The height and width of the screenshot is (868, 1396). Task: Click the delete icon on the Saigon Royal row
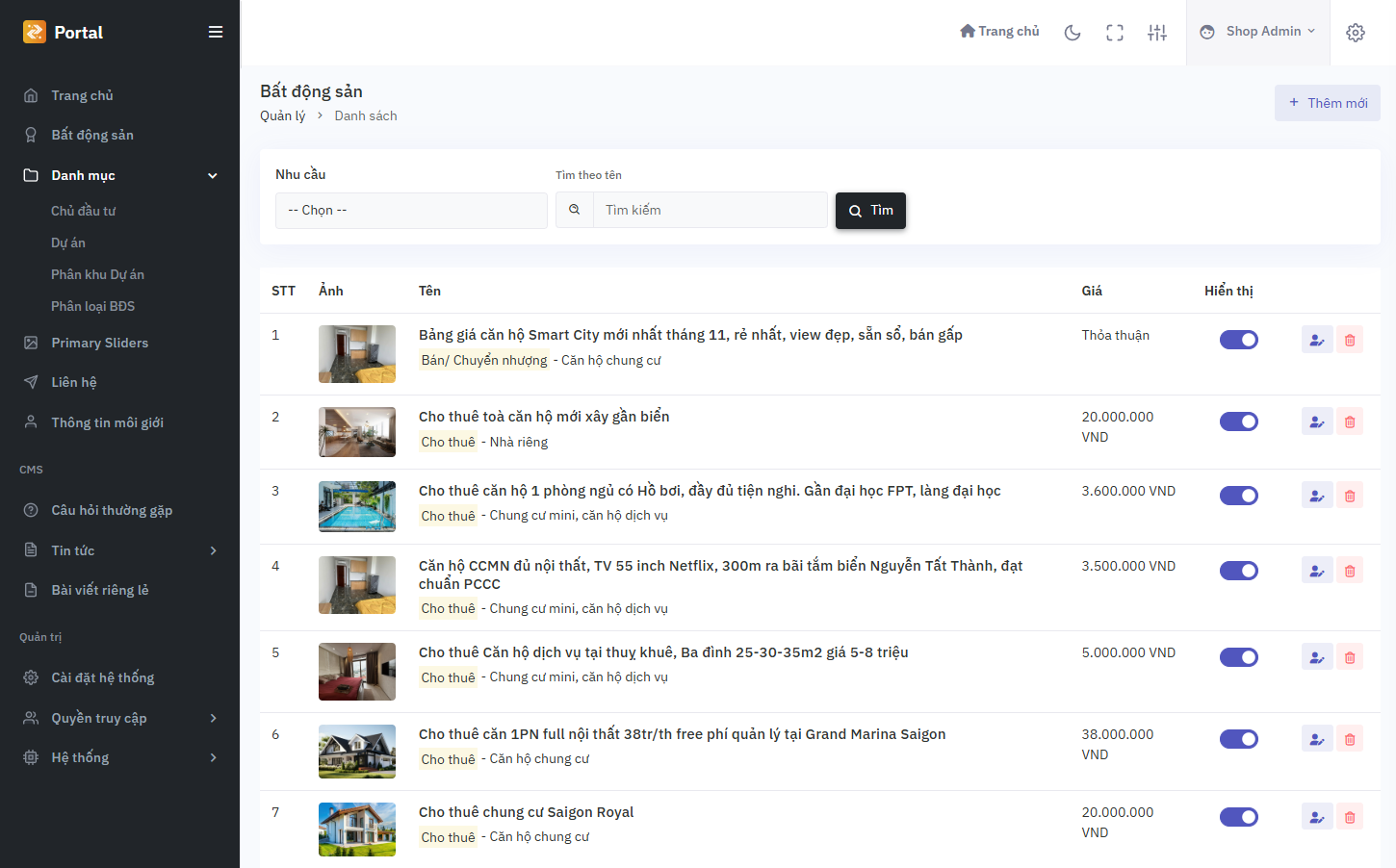pyautogui.click(x=1350, y=816)
